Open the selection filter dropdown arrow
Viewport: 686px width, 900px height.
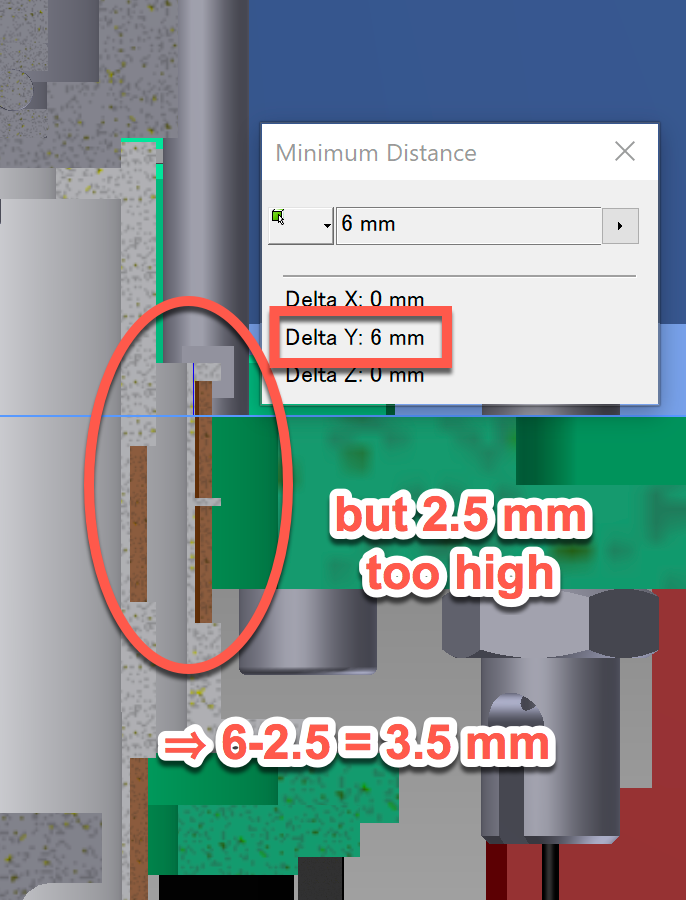pyautogui.click(x=327, y=226)
